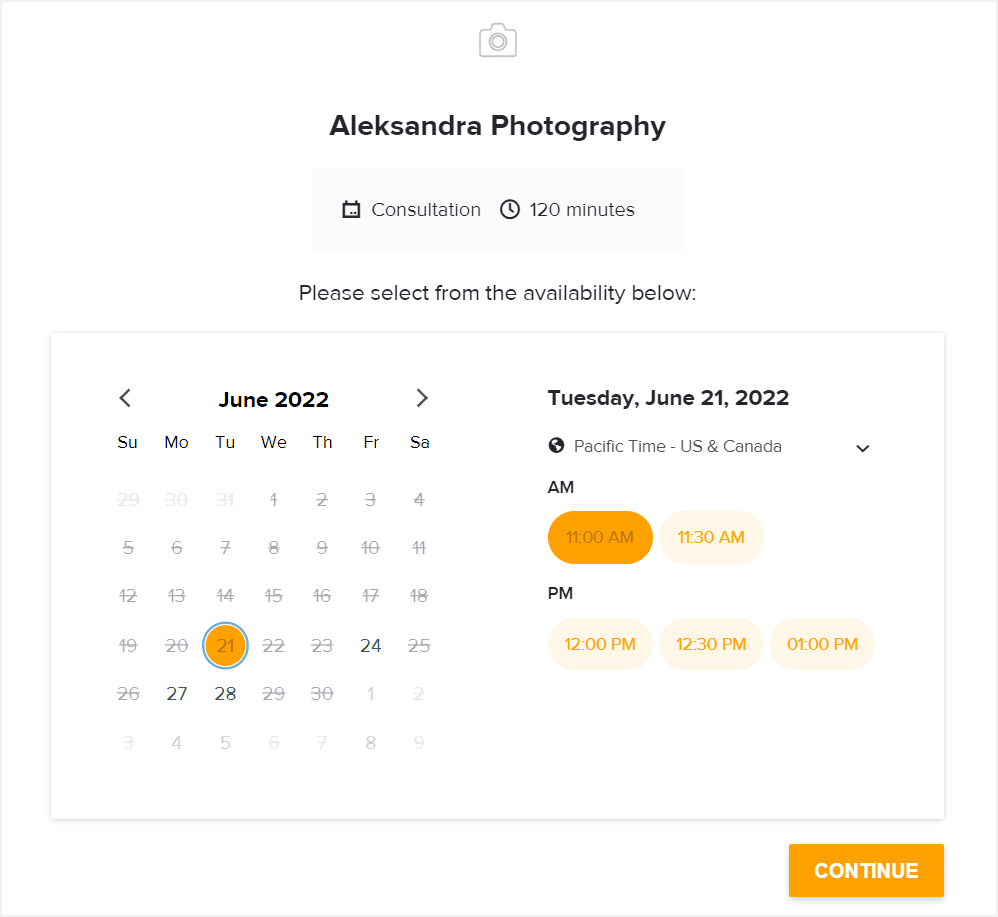Image resolution: width=998 pixels, height=917 pixels.
Task: Expand the time zone dropdown chevron
Action: click(862, 448)
